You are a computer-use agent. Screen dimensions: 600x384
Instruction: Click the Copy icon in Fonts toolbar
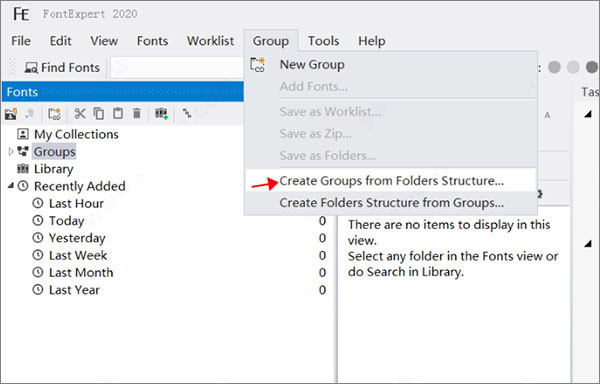[x=99, y=114]
